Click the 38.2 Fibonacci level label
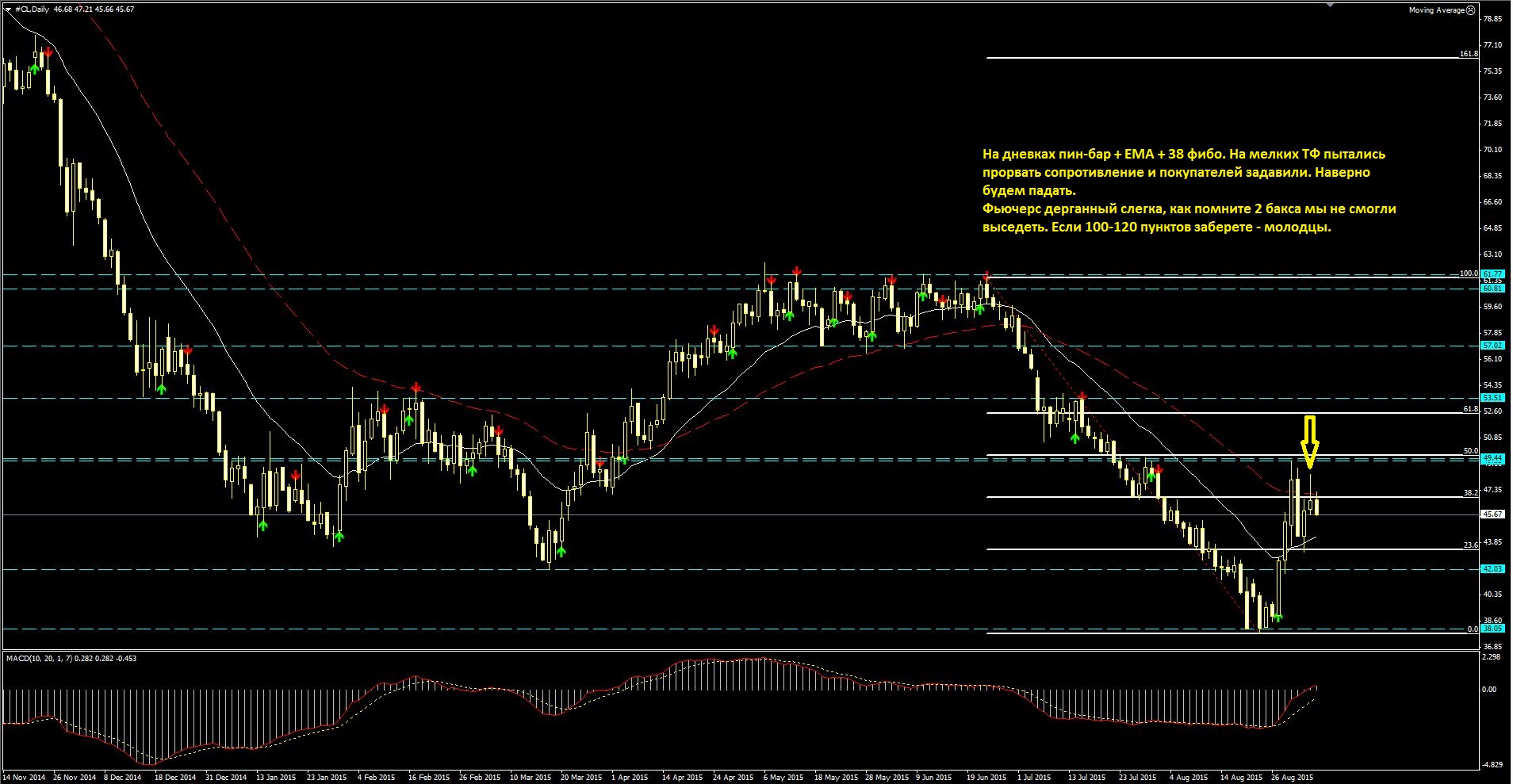This screenshot has width=1513, height=784. [x=1470, y=493]
